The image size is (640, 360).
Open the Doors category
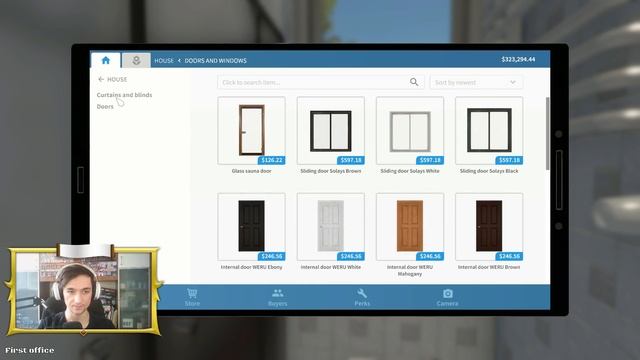coord(105,107)
